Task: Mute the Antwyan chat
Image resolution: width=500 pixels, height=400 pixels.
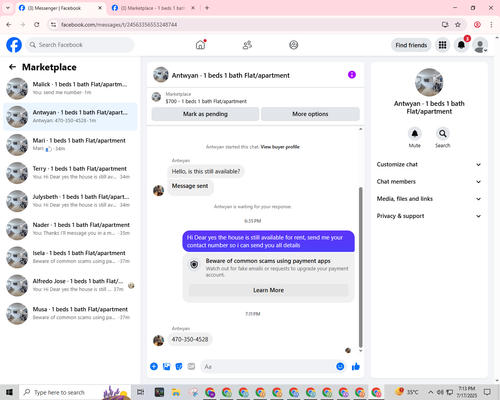Action: [x=414, y=134]
